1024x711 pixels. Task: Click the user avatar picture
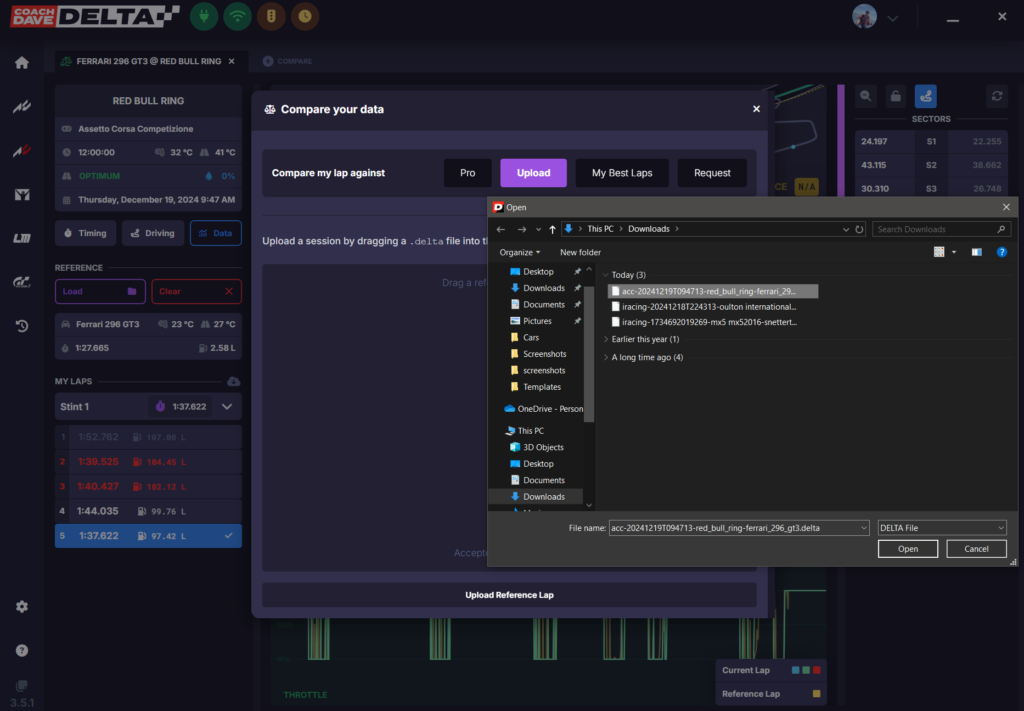pyautogui.click(x=864, y=16)
